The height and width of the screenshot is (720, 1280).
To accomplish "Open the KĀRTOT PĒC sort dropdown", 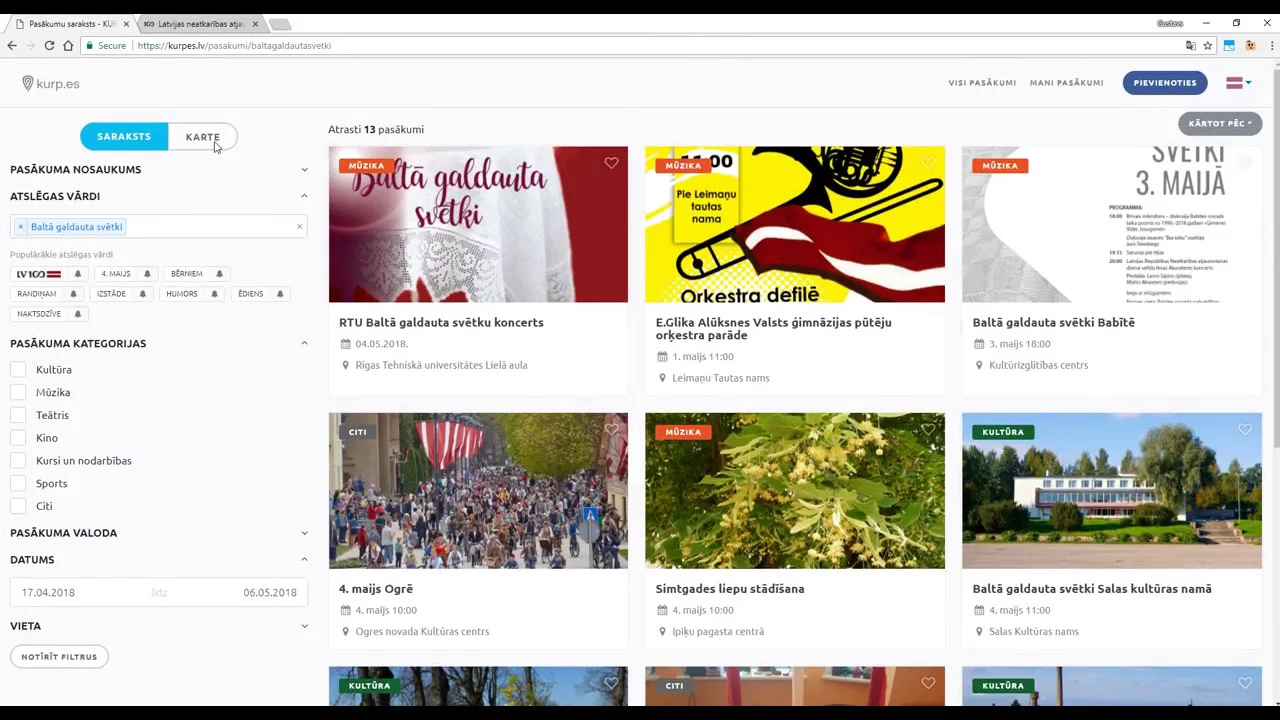I will coord(1220,123).
